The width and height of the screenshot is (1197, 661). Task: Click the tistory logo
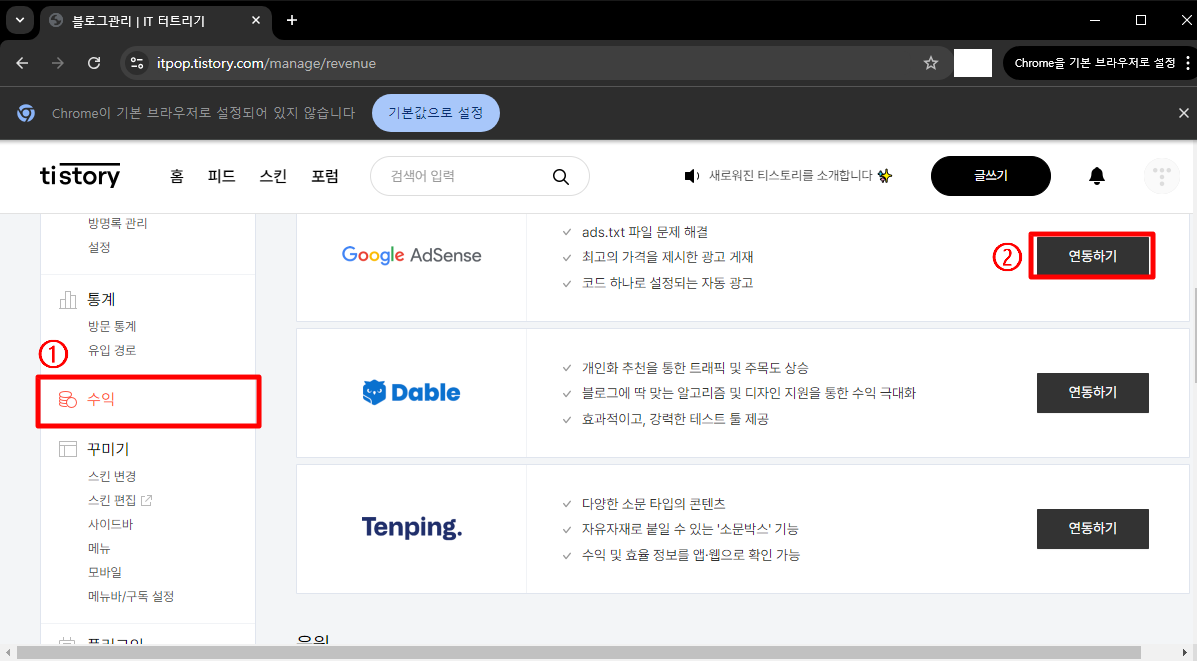(x=80, y=176)
